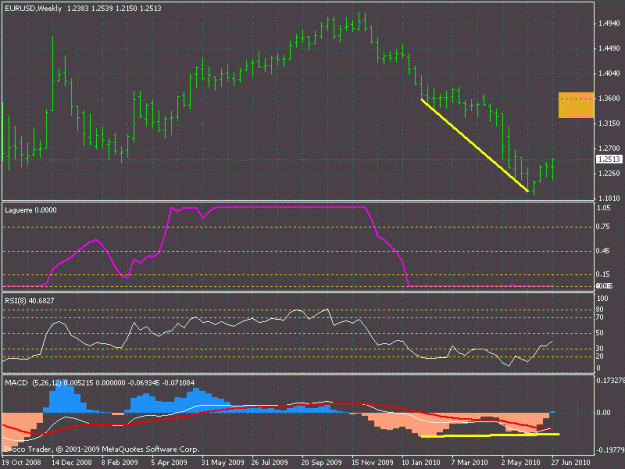Click date label 27 Jun 2010
625x469 pixels.
(x=571, y=463)
